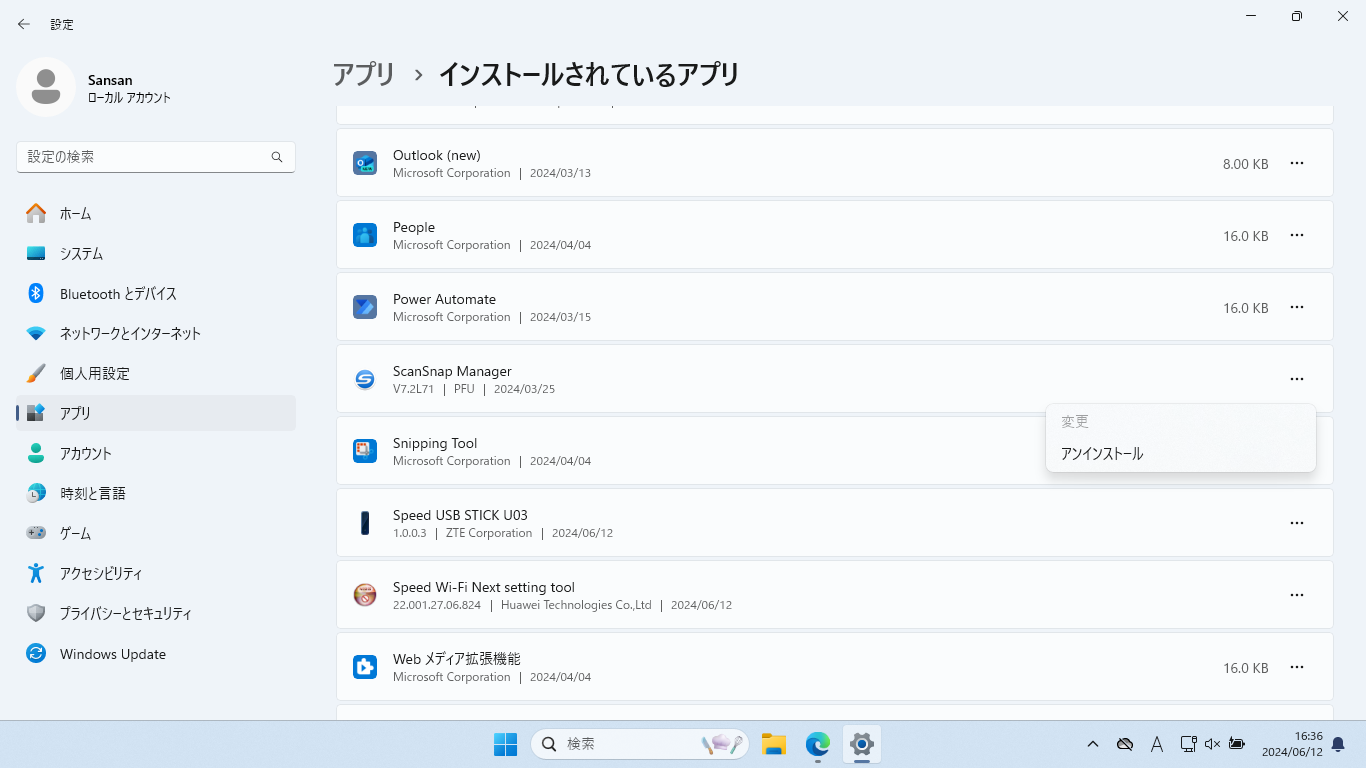Image resolution: width=1366 pixels, height=768 pixels.
Task: Show hidden tray icons chevron
Action: point(1093,744)
